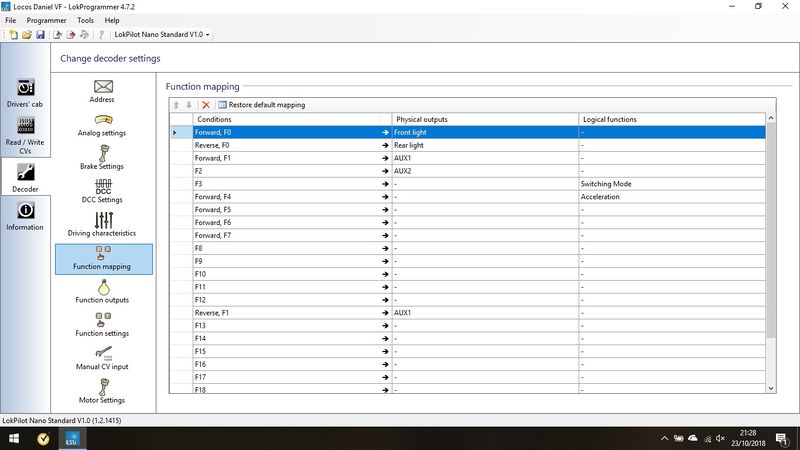The height and width of the screenshot is (450, 800).
Task: Open Function outputs
Action: [103, 292]
